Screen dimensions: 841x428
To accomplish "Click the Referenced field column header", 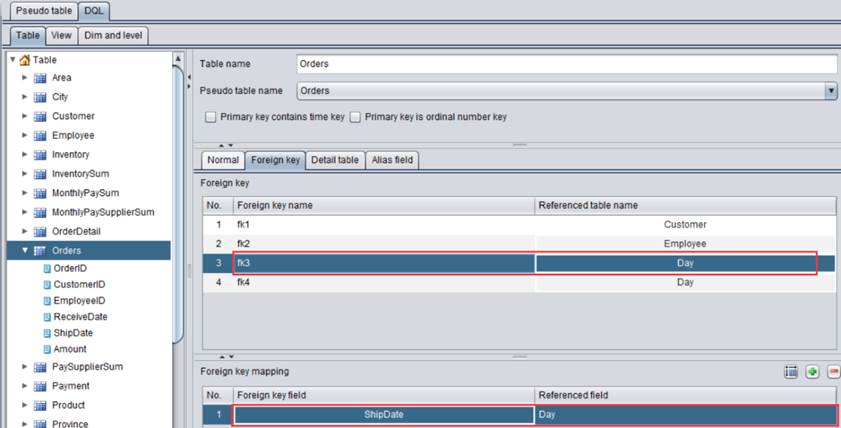I will (685, 395).
